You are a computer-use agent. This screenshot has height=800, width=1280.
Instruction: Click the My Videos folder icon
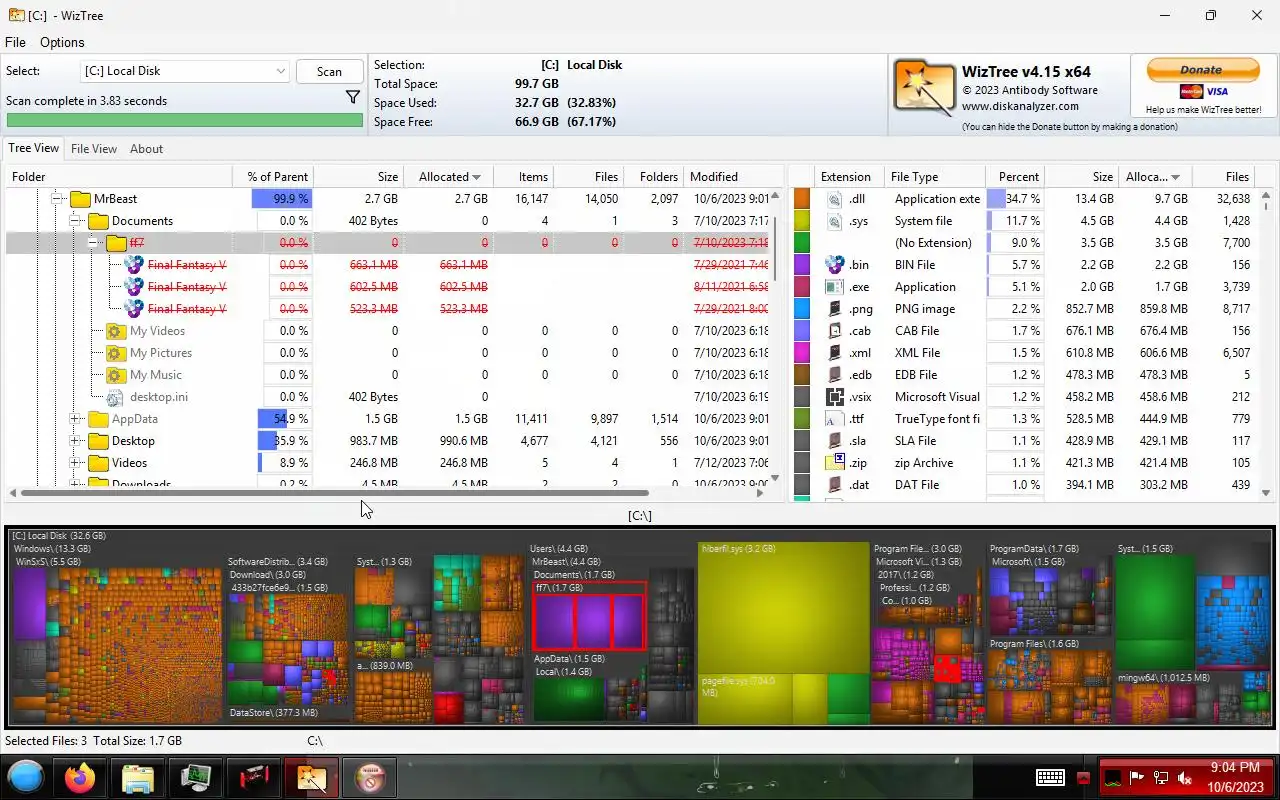click(115, 331)
